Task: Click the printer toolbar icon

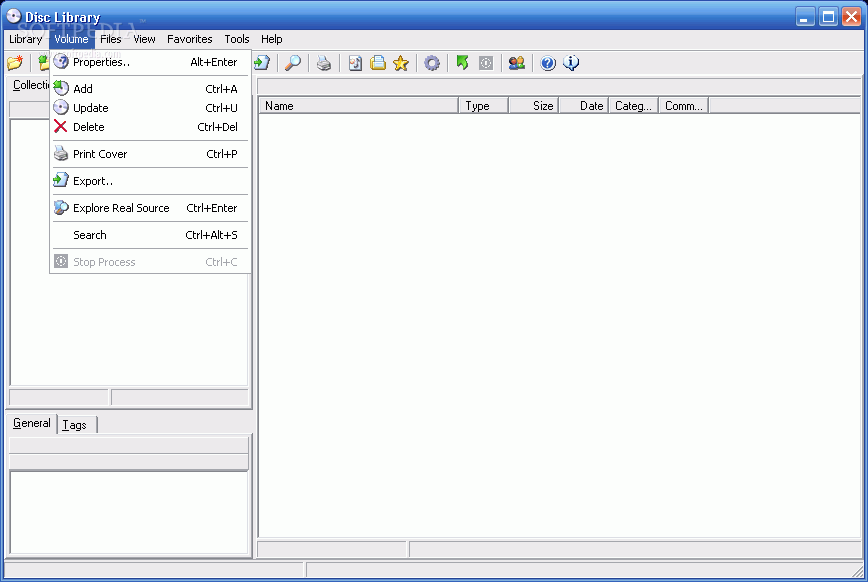Action: click(x=324, y=63)
